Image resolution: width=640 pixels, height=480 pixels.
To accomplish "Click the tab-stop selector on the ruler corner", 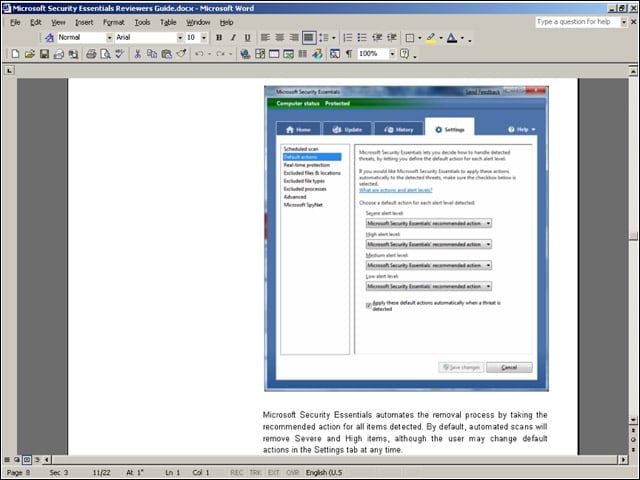I will point(9,71).
